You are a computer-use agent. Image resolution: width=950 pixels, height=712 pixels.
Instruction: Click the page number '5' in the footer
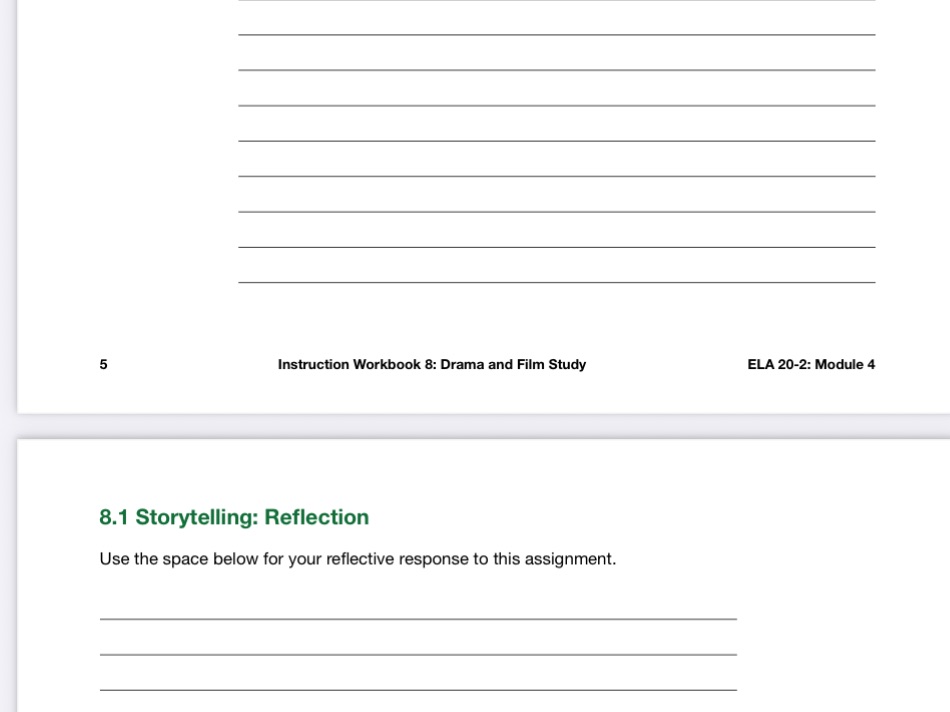point(103,364)
